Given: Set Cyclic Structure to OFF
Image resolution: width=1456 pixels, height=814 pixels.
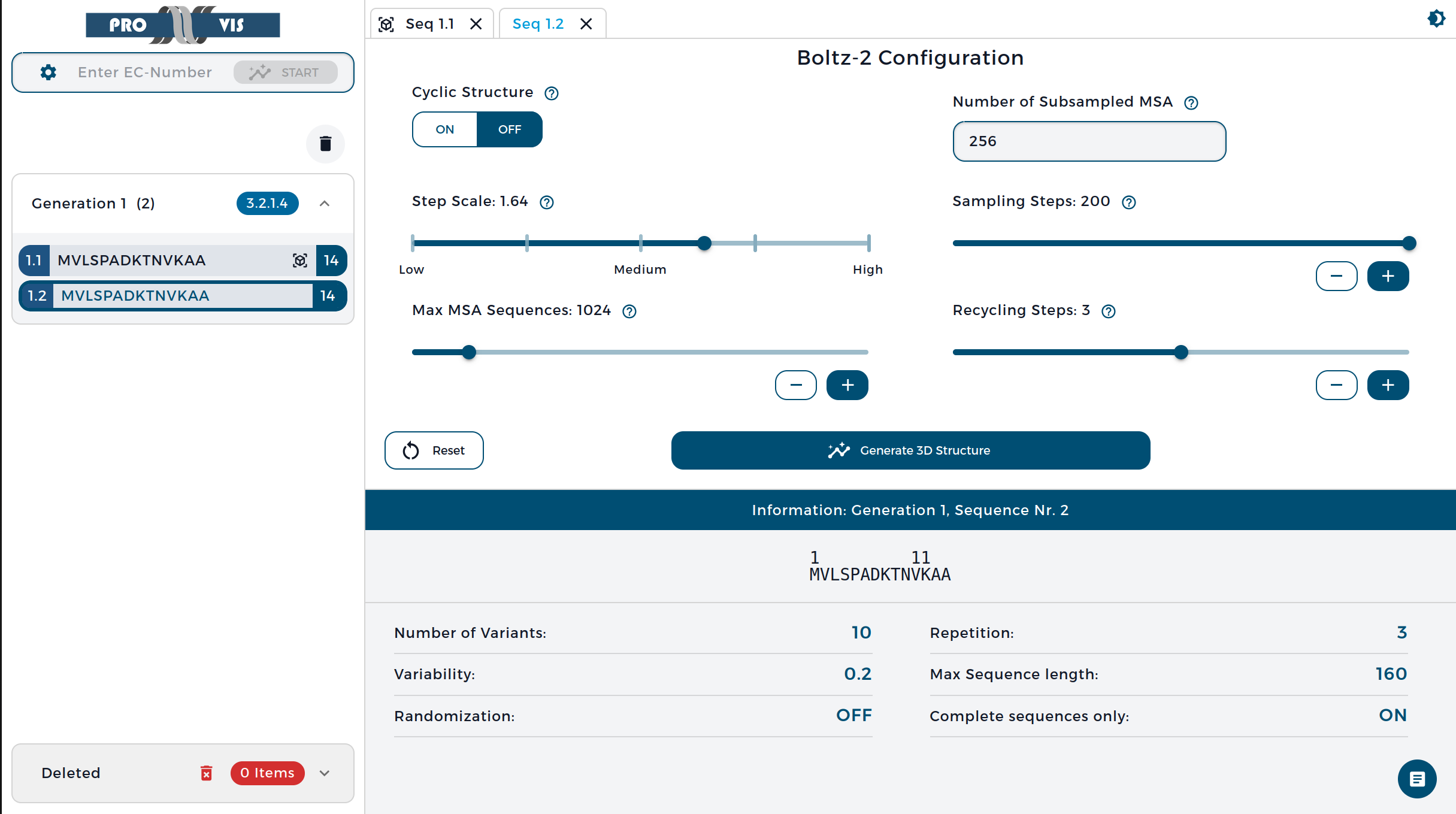Looking at the screenshot, I should pyautogui.click(x=510, y=129).
